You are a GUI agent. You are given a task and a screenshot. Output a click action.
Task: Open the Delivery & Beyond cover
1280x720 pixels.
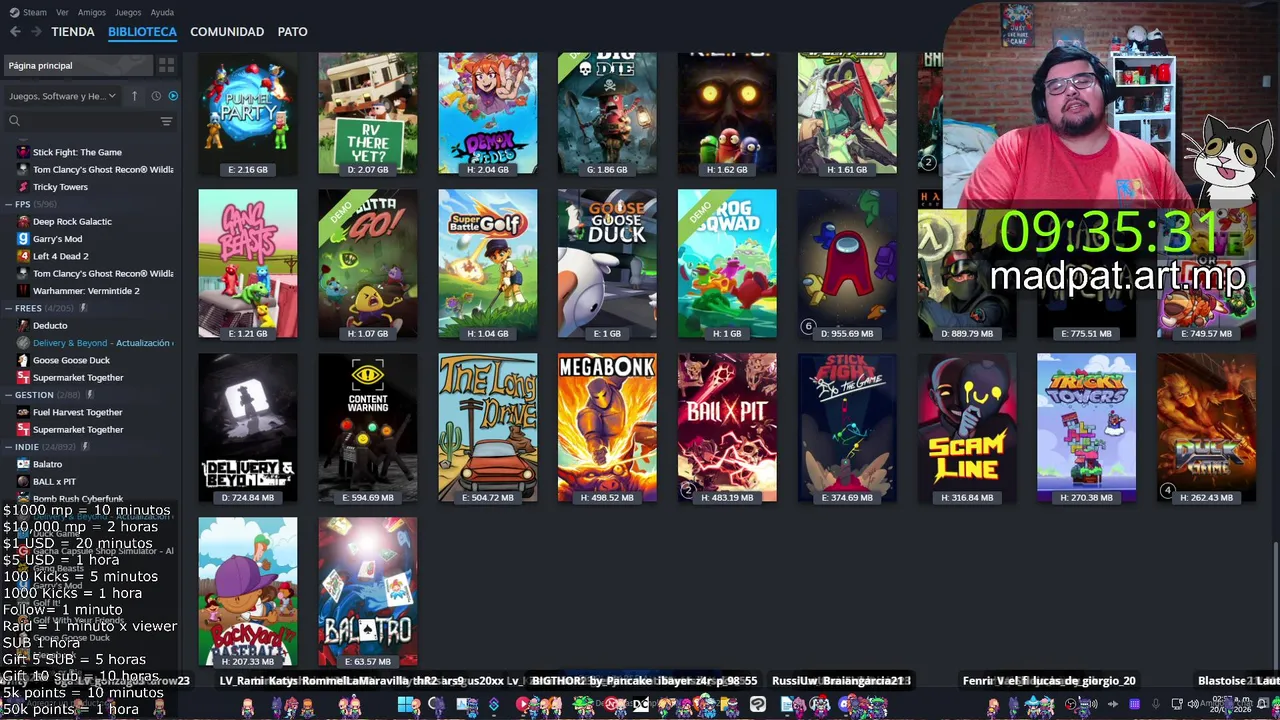[x=248, y=428]
